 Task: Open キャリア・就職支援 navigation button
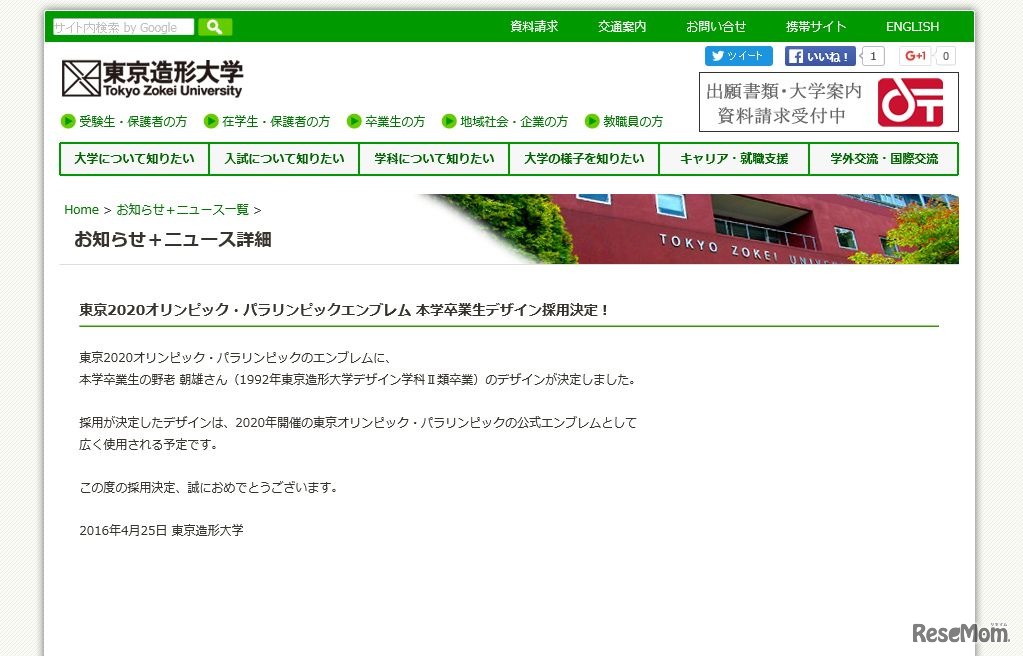click(x=734, y=158)
